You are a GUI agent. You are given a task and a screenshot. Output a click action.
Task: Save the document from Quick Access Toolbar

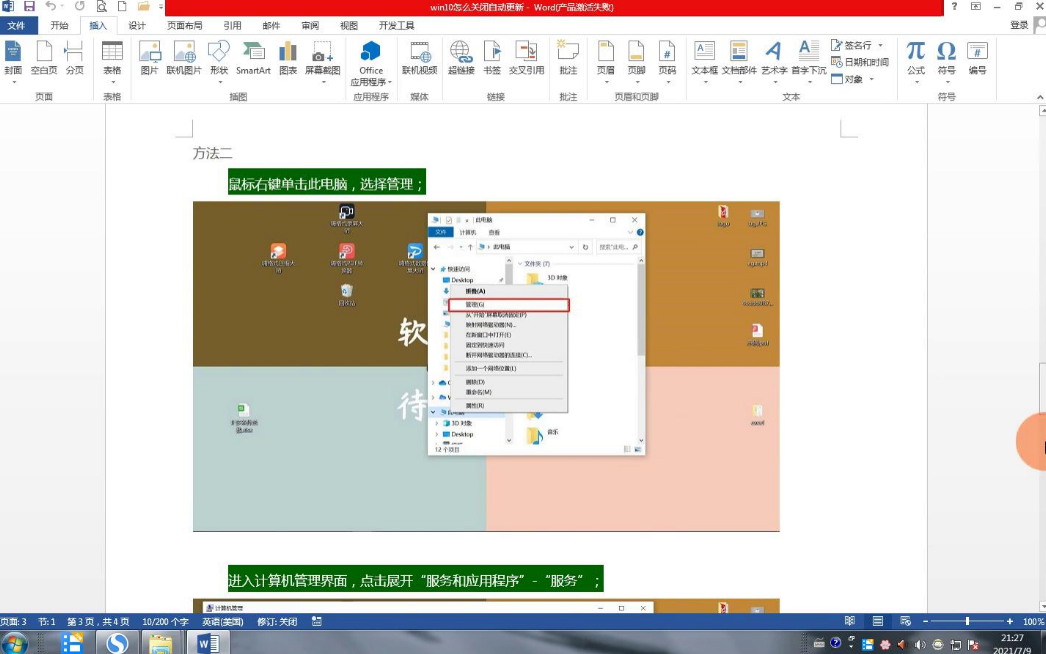29,7
